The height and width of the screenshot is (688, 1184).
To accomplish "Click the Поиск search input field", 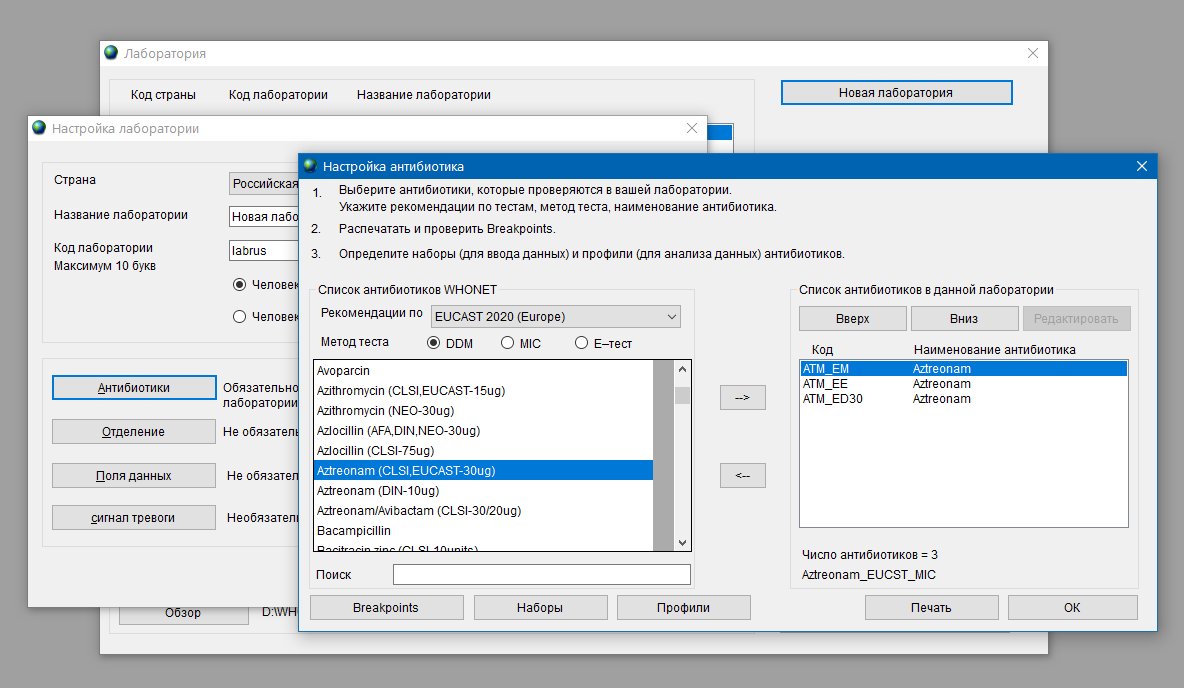I will point(541,575).
